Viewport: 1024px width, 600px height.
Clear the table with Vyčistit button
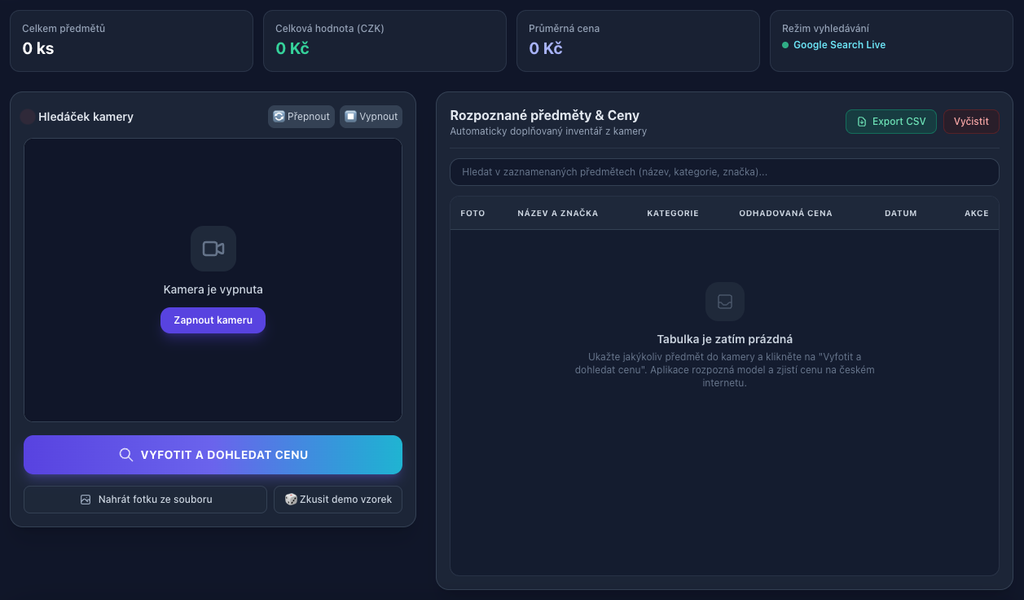click(x=971, y=121)
